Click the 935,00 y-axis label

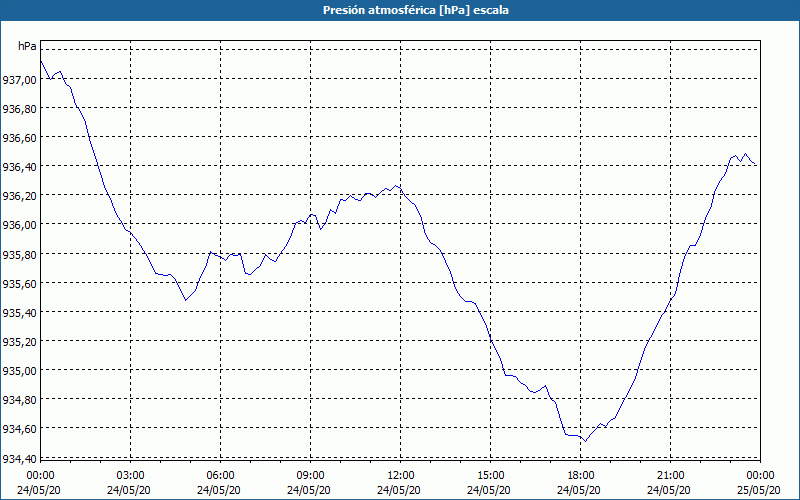19,370
